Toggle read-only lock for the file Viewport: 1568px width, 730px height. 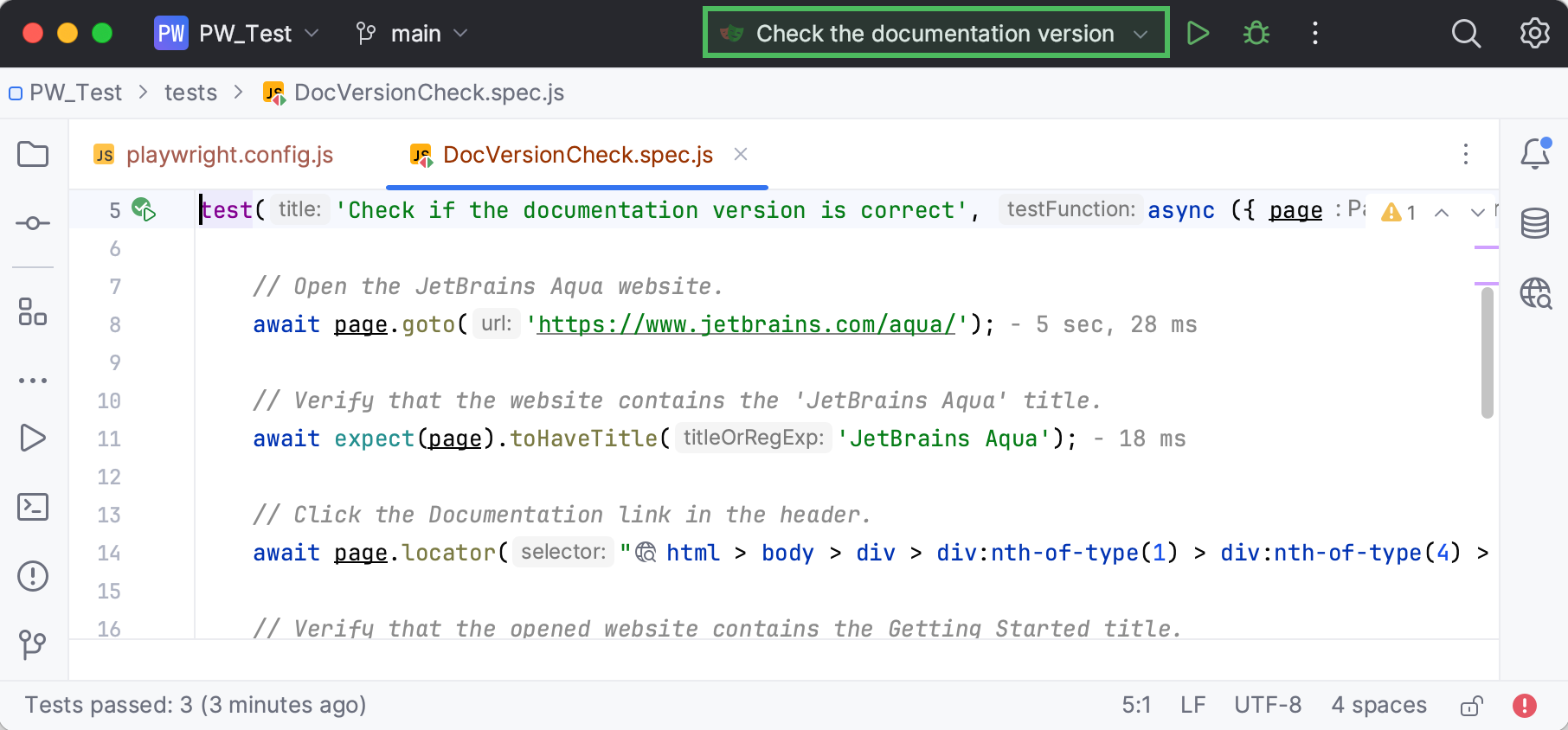(x=1471, y=706)
